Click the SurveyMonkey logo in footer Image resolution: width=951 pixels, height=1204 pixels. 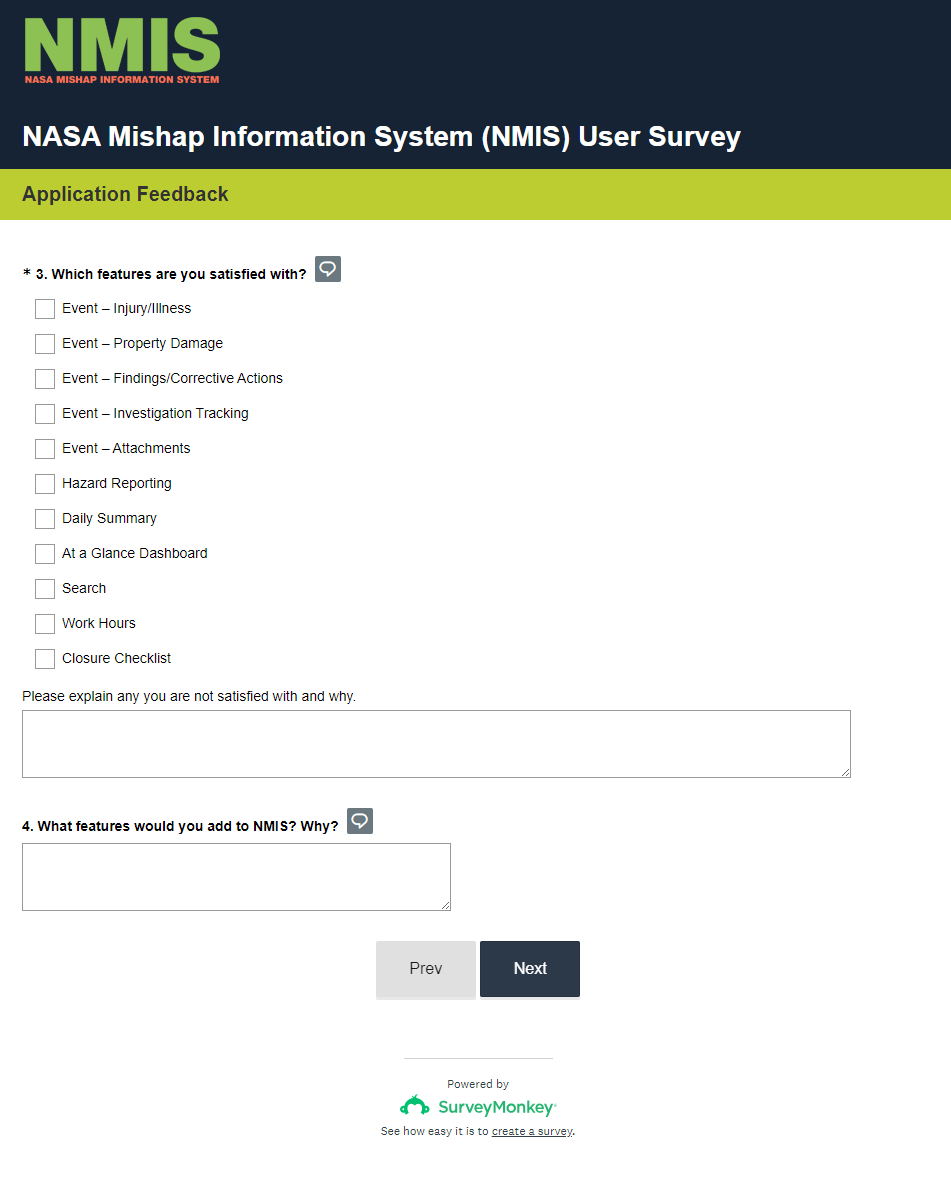[x=478, y=1106]
